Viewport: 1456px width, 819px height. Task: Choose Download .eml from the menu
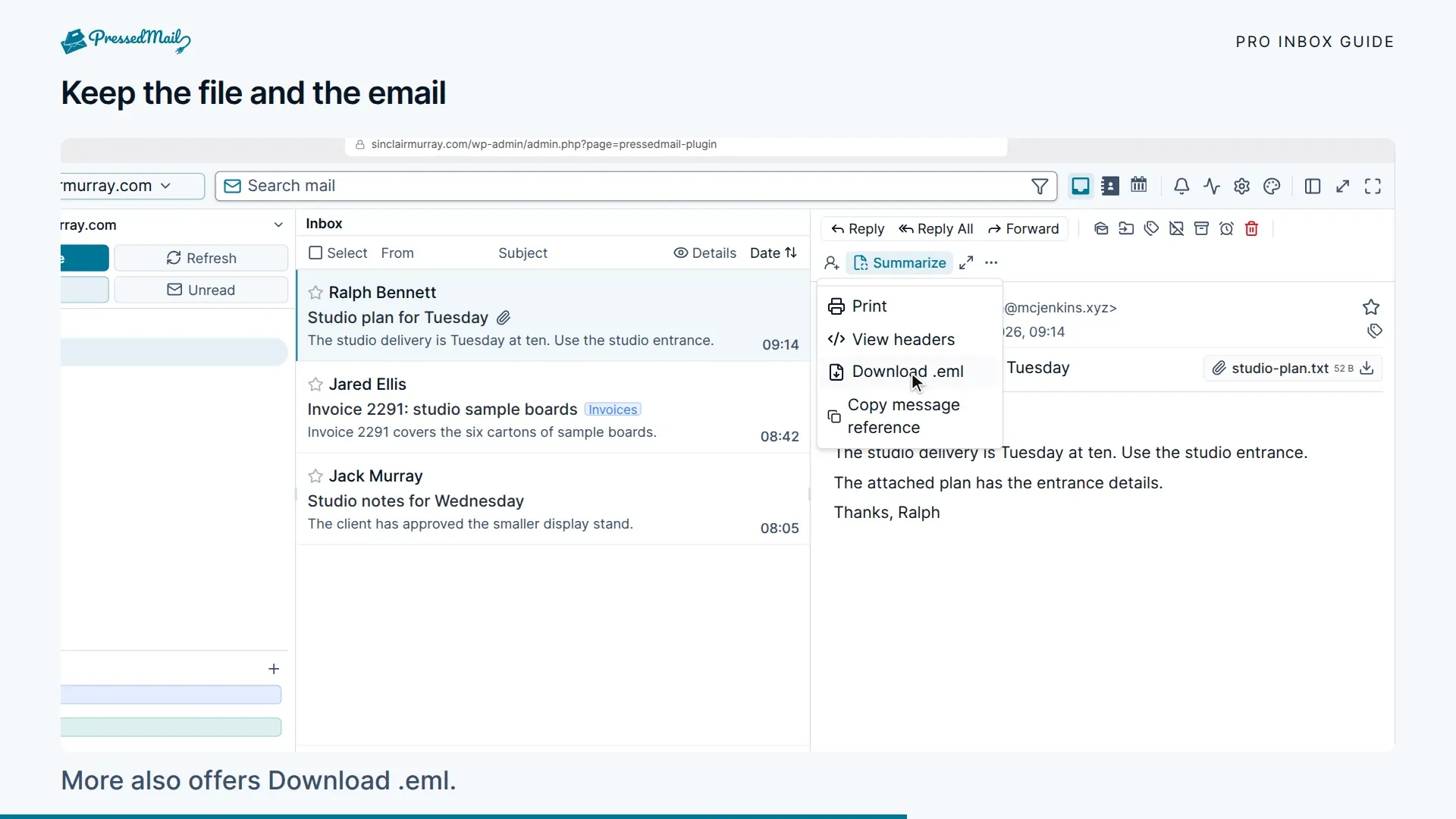click(909, 372)
